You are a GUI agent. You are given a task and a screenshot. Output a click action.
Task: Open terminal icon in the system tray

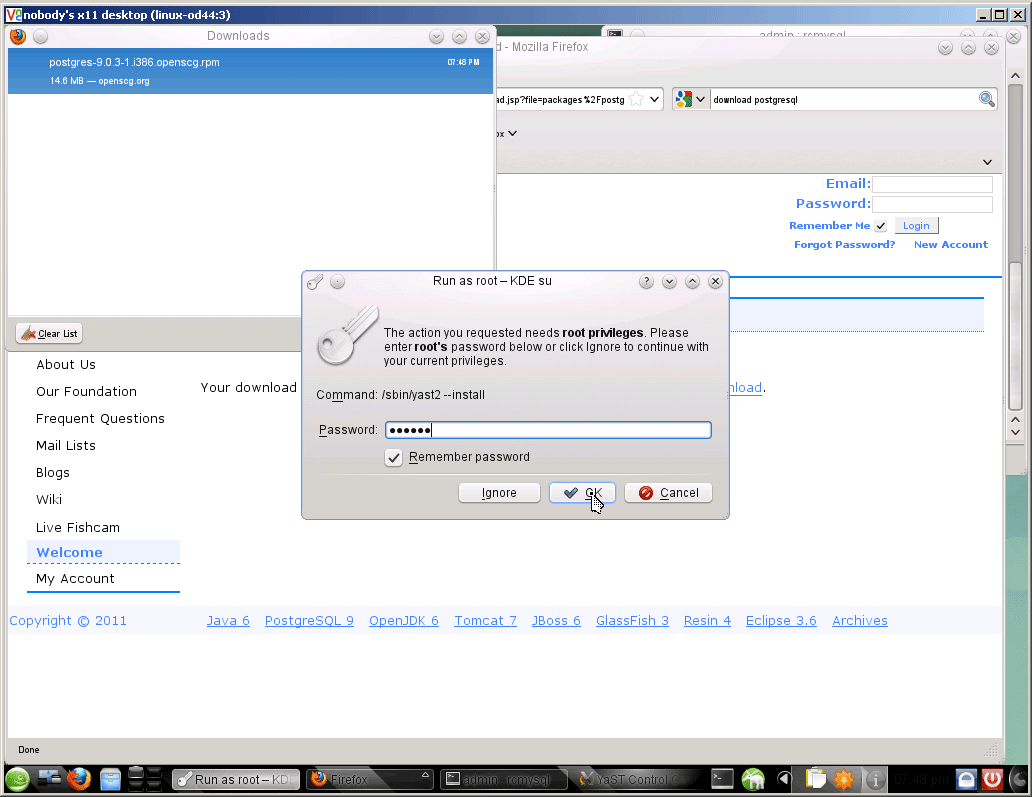[722, 779]
